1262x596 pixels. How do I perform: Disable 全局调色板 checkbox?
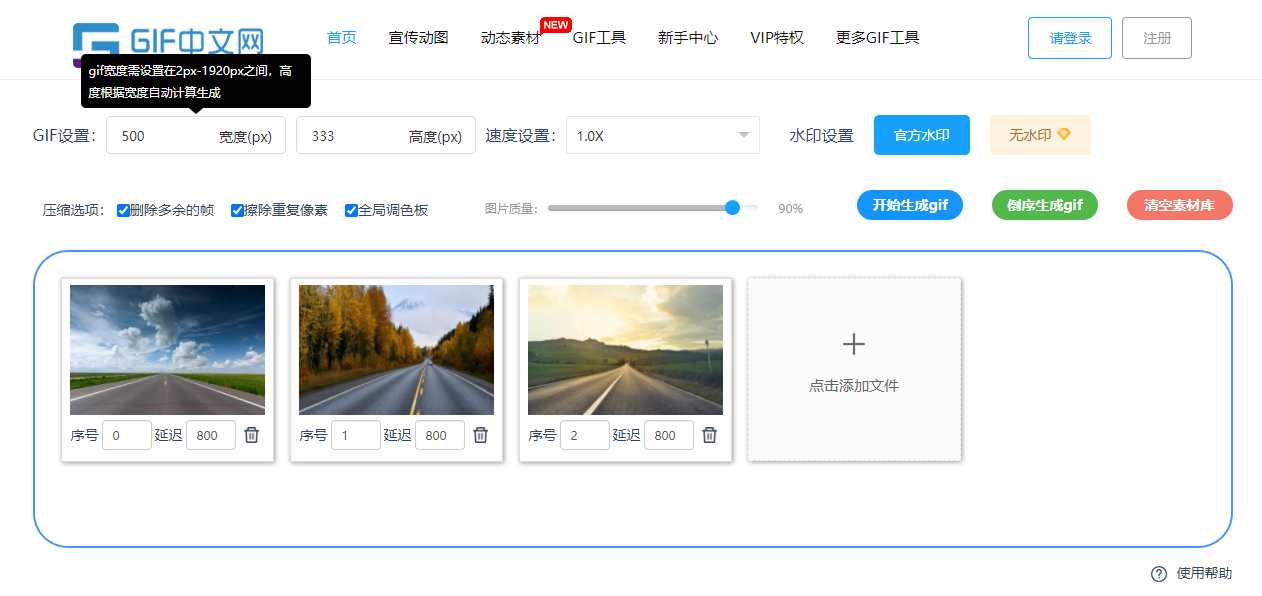(x=352, y=210)
